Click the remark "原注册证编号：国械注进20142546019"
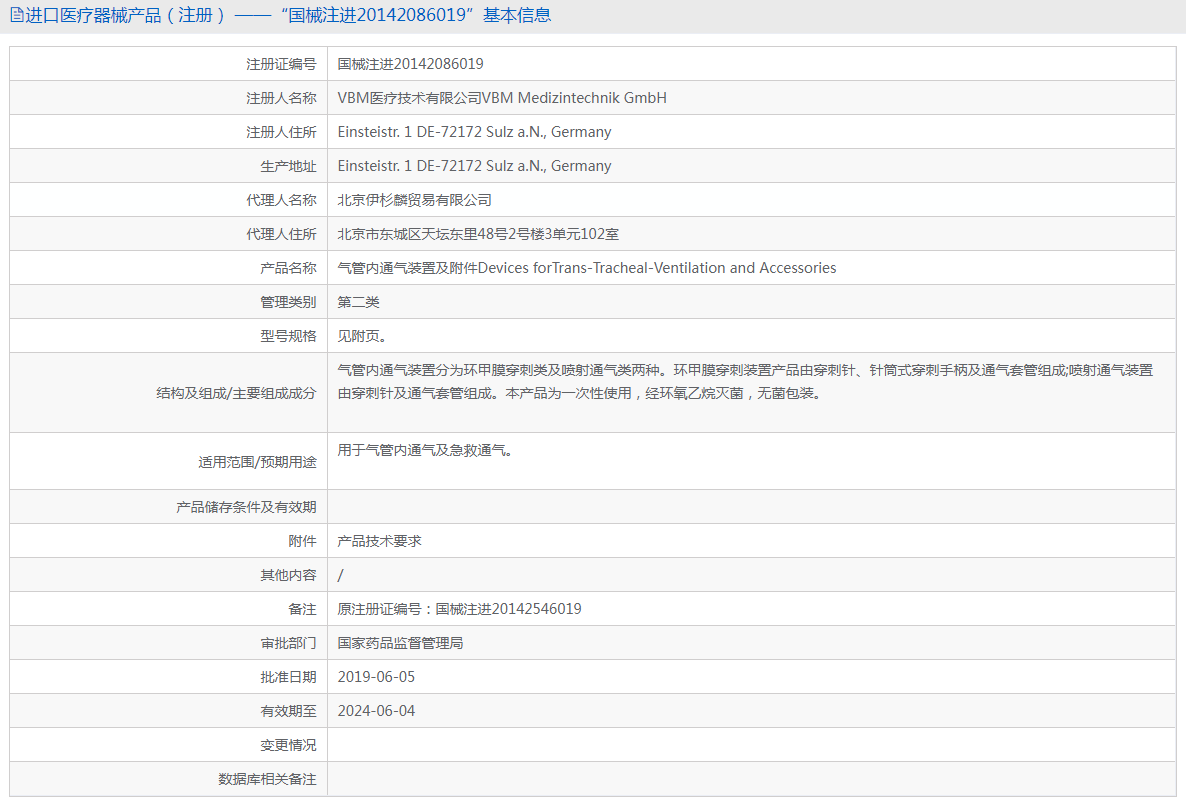1186x803 pixels. (x=459, y=609)
